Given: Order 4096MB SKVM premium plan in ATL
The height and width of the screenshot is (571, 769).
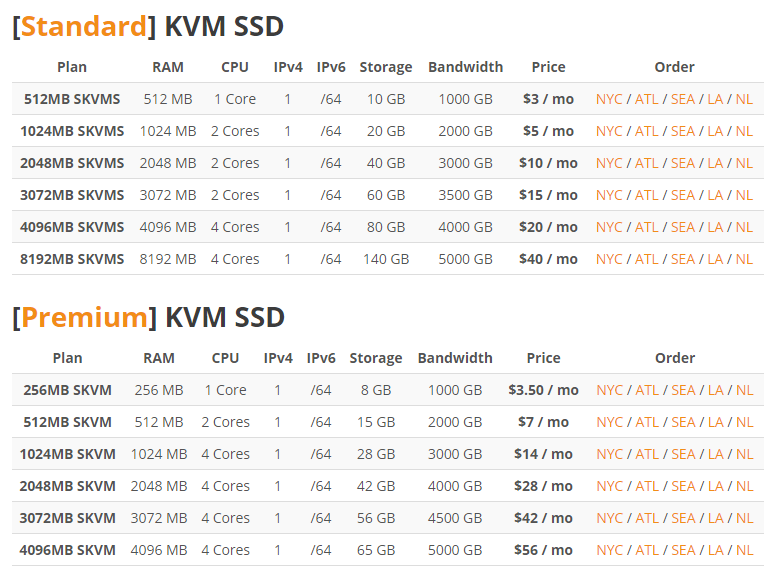Looking at the screenshot, I should tap(647, 550).
